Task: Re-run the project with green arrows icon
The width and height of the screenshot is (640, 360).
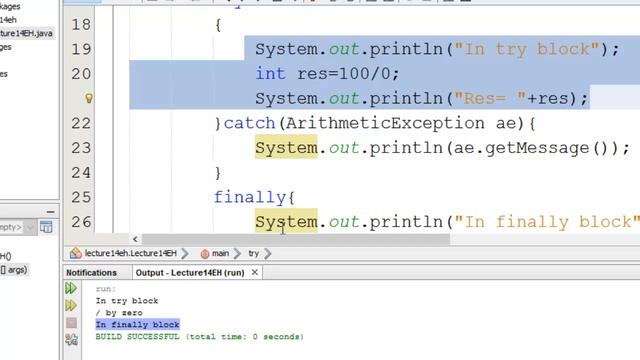Action: (x=71, y=288)
